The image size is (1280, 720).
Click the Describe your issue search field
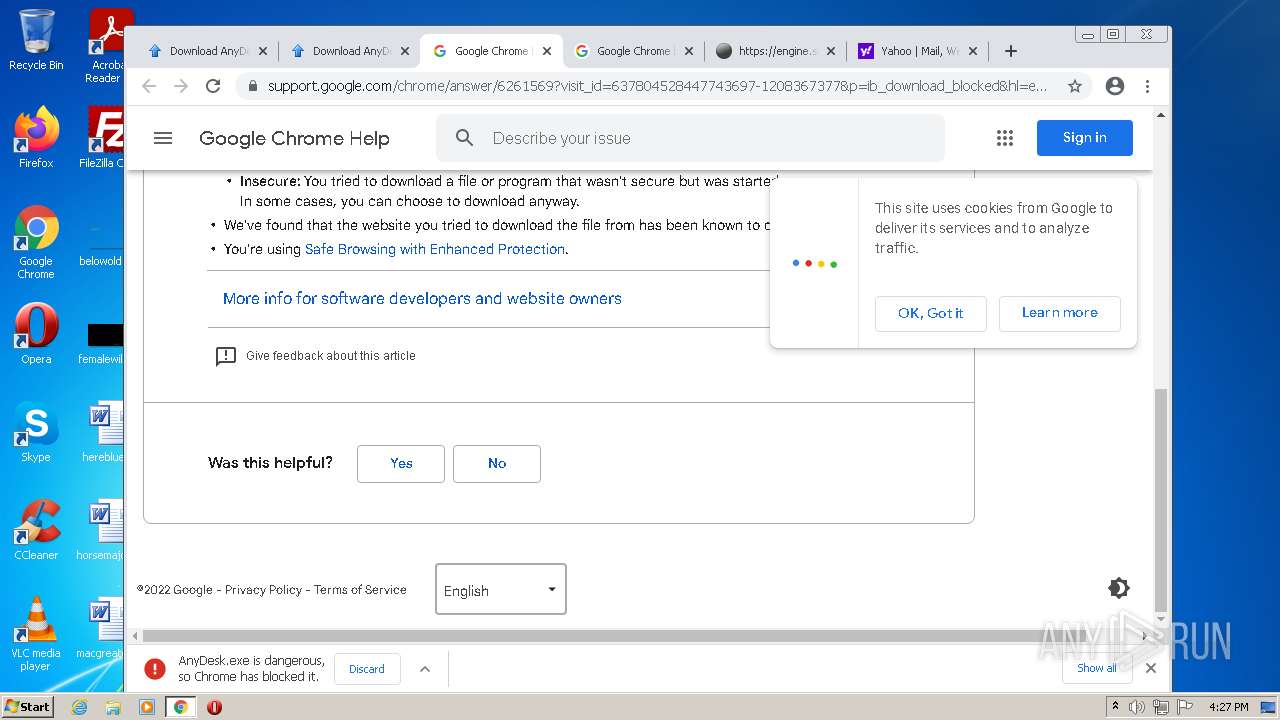pyautogui.click(x=690, y=138)
